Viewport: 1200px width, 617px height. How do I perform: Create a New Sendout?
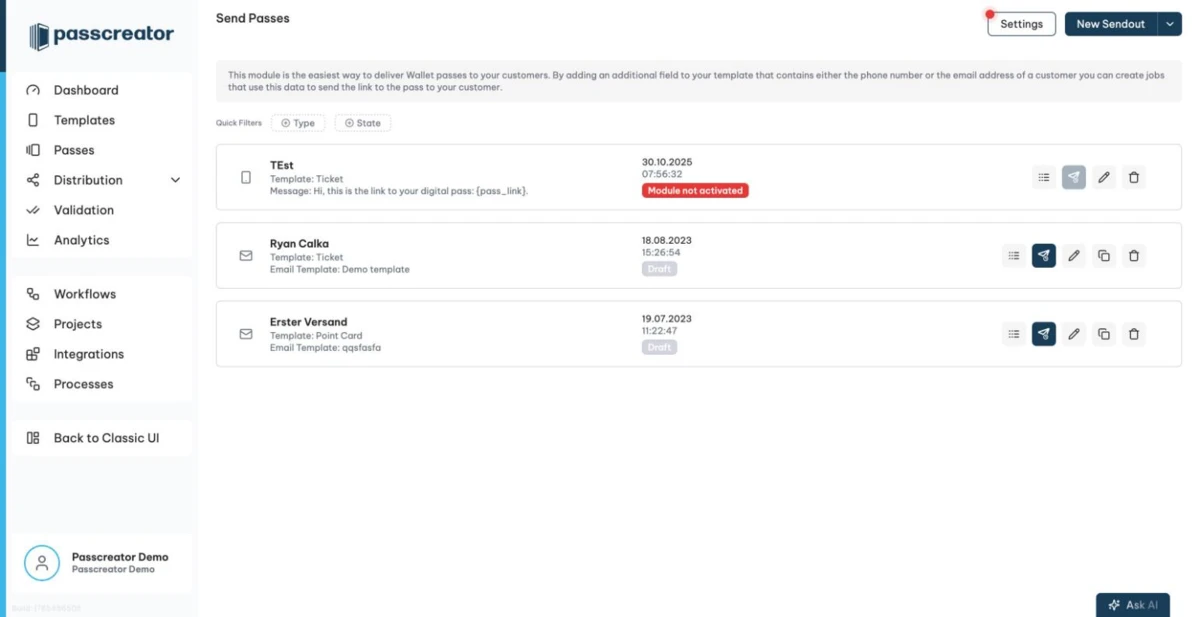[1110, 24]
